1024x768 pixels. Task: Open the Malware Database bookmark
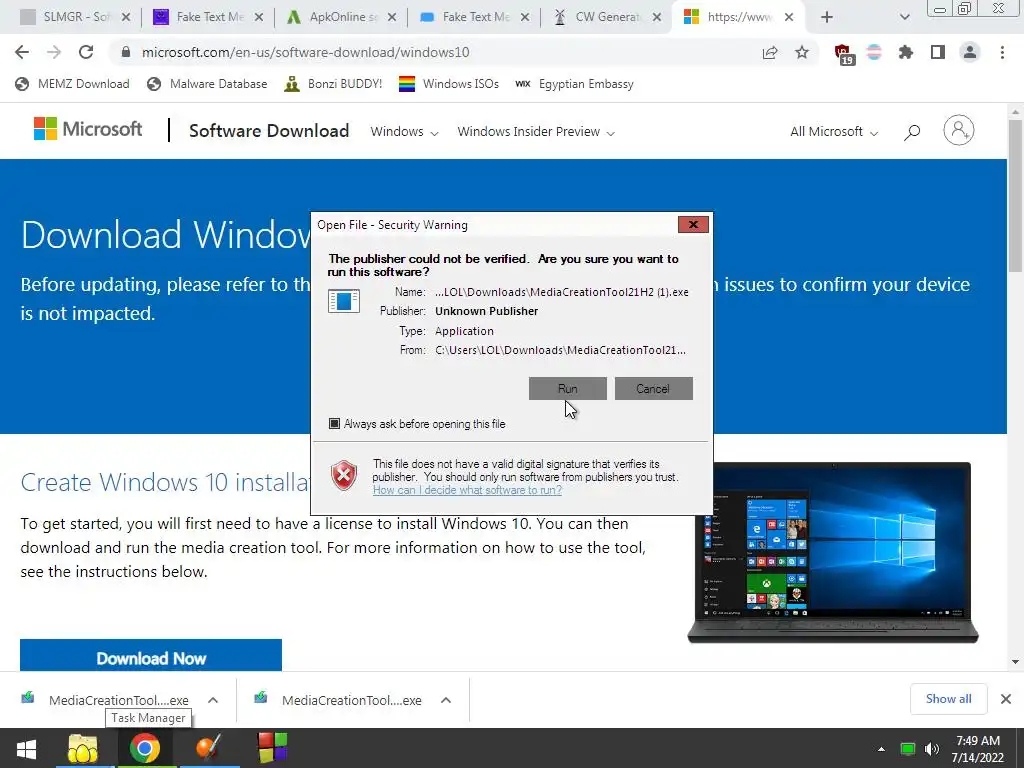207,84
